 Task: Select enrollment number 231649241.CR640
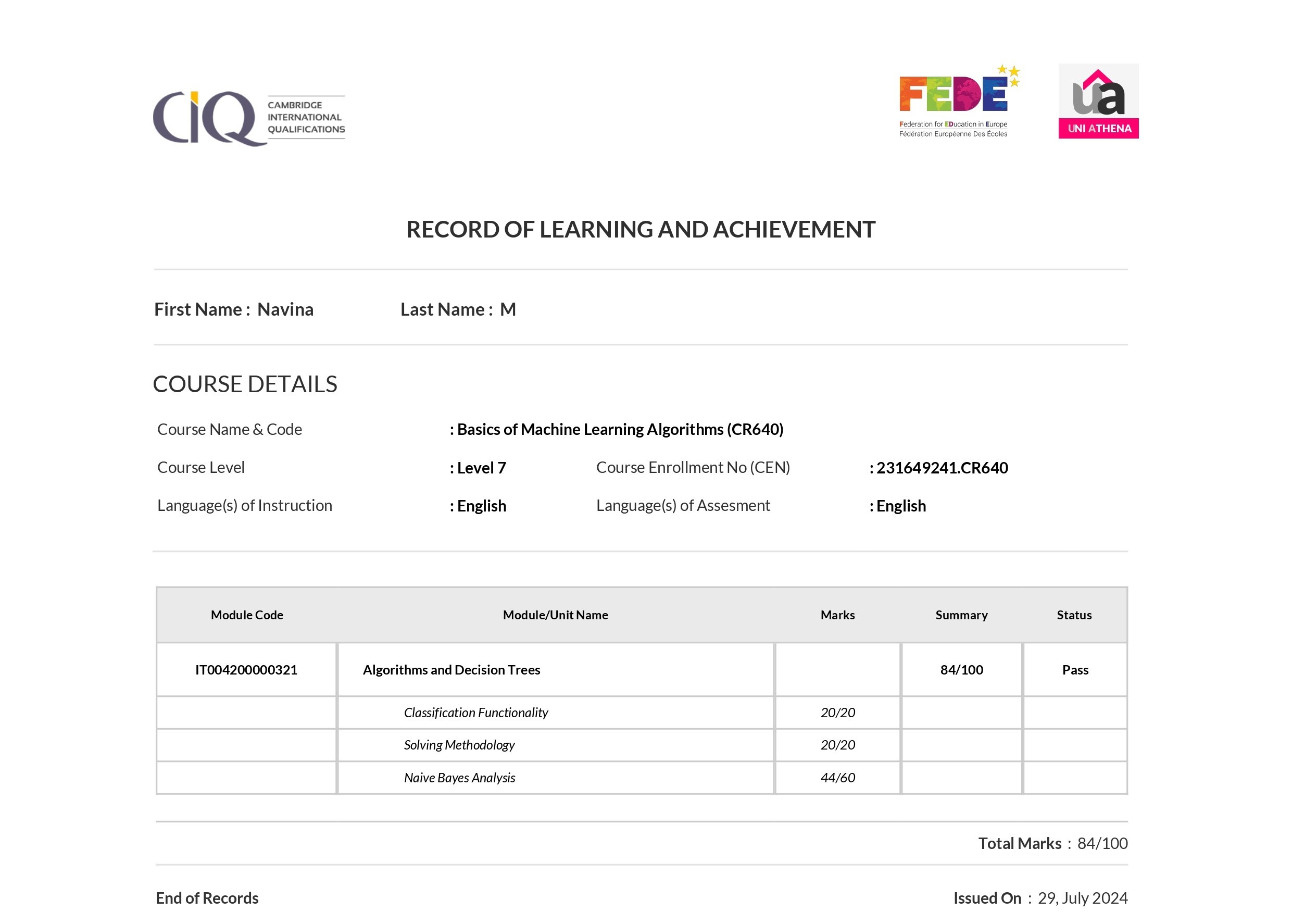942,468
